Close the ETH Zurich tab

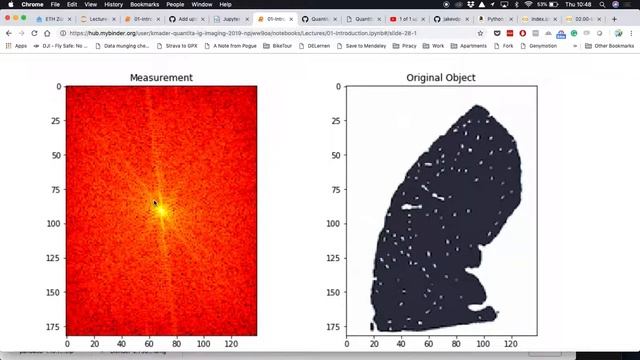[69, 19]
